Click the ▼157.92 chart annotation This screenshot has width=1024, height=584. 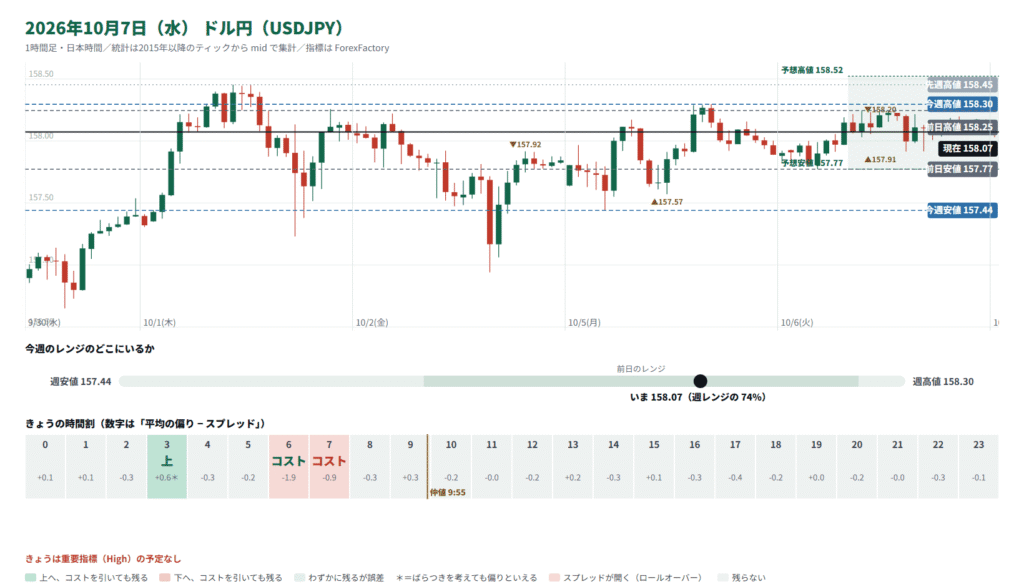pyautogui.click(x=526, y=144)
